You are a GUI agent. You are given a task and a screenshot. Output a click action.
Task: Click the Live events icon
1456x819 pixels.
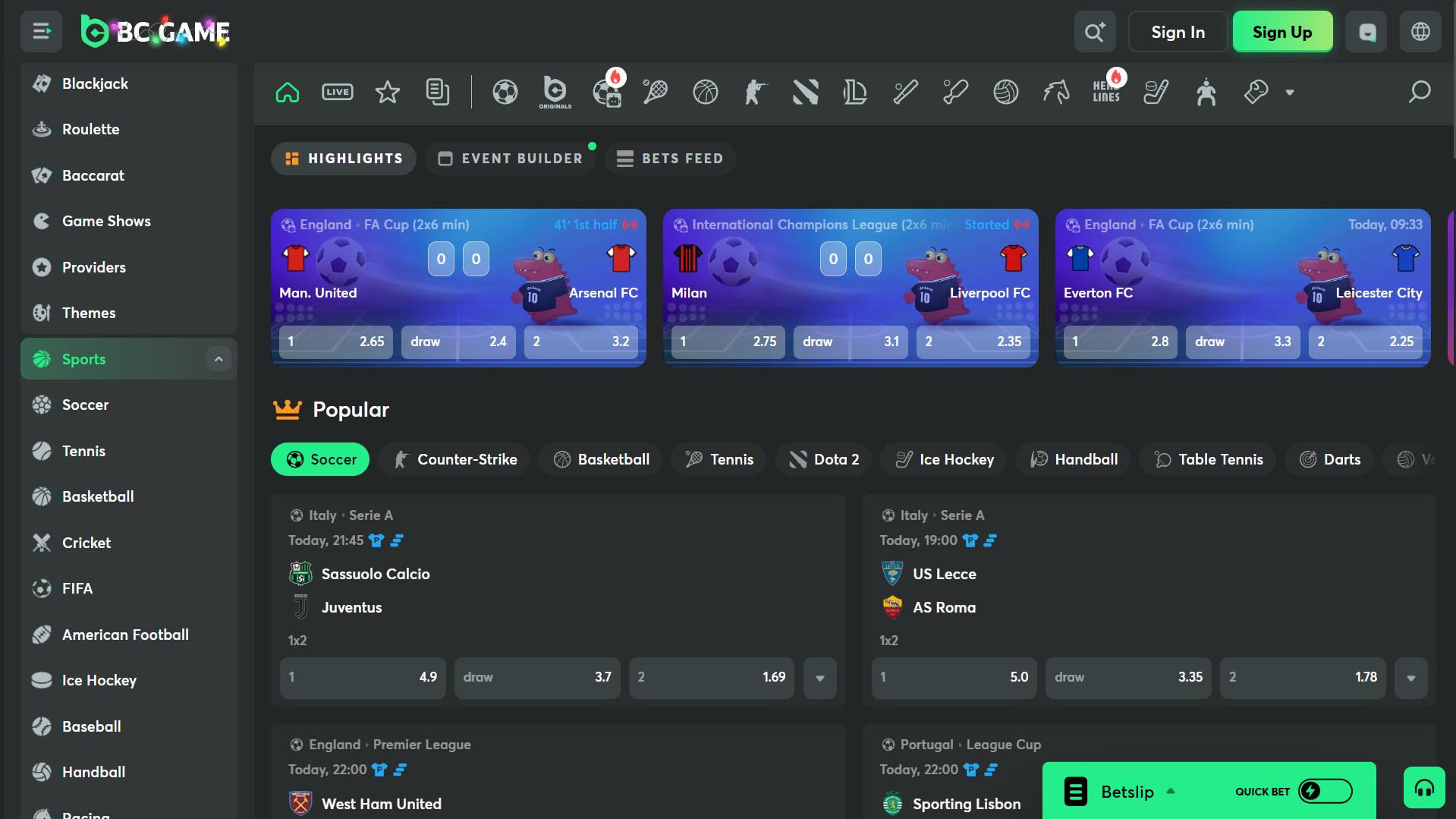click(x=337, y=93)
